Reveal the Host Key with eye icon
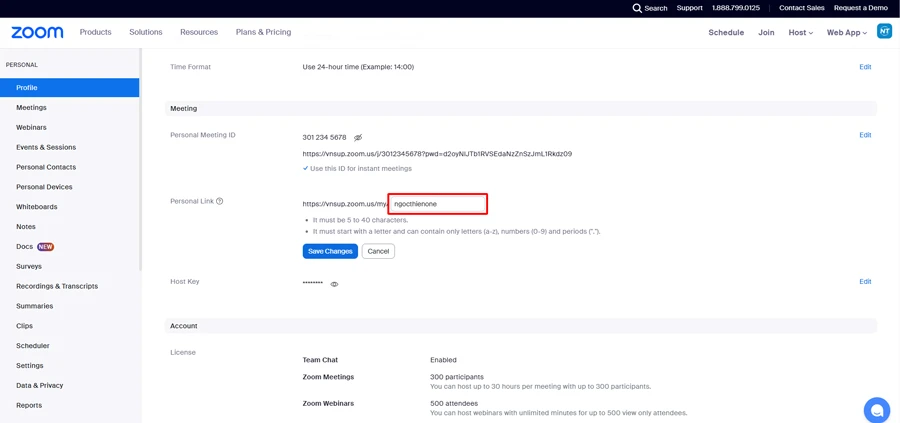900x423 pixels. tap(335, 284)
